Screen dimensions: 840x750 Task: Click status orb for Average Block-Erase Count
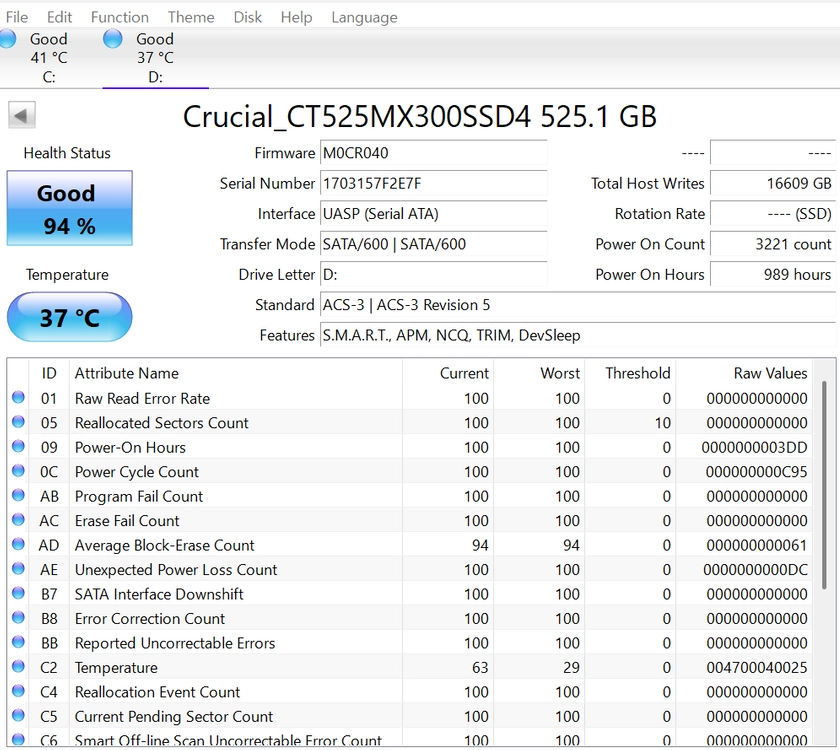[x=18, y=544]
